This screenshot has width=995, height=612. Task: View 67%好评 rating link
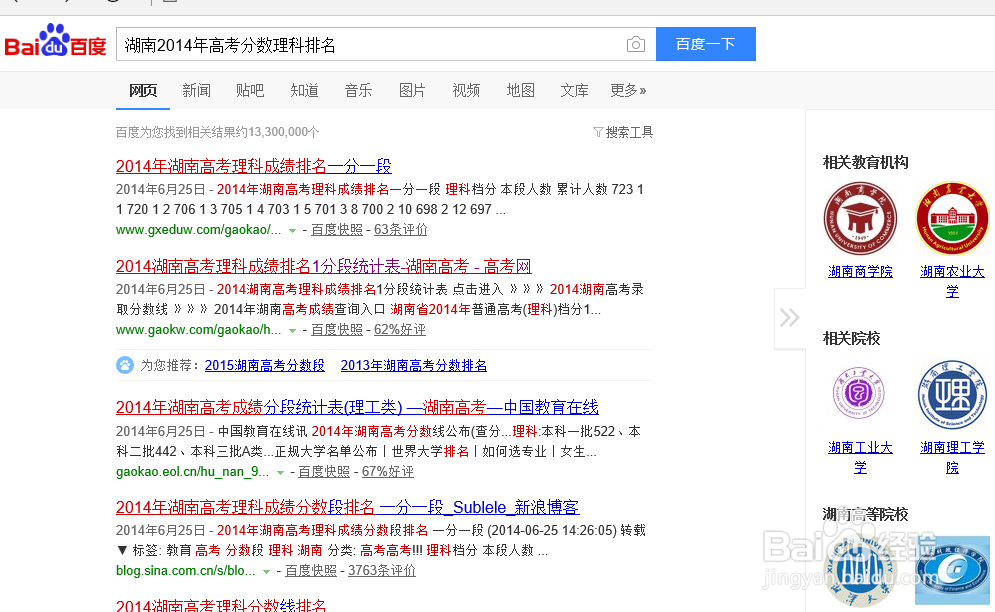point(388,472)
